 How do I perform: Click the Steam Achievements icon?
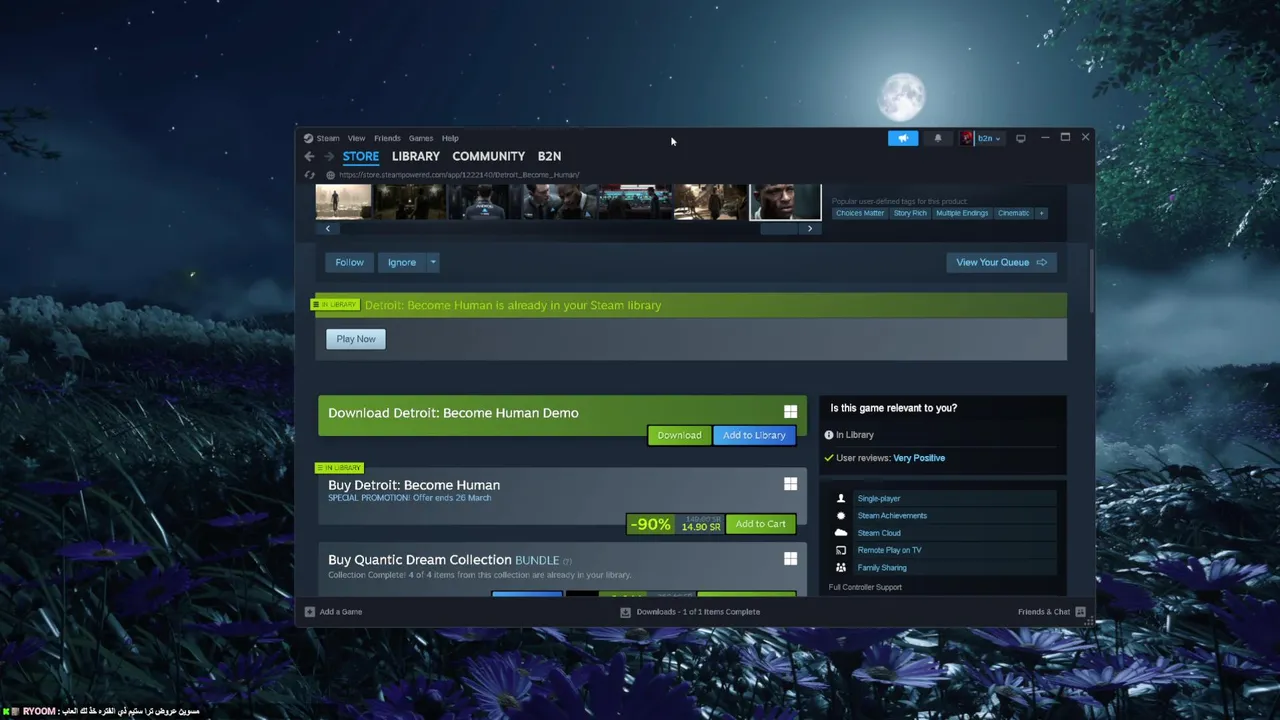coord(841,516)
